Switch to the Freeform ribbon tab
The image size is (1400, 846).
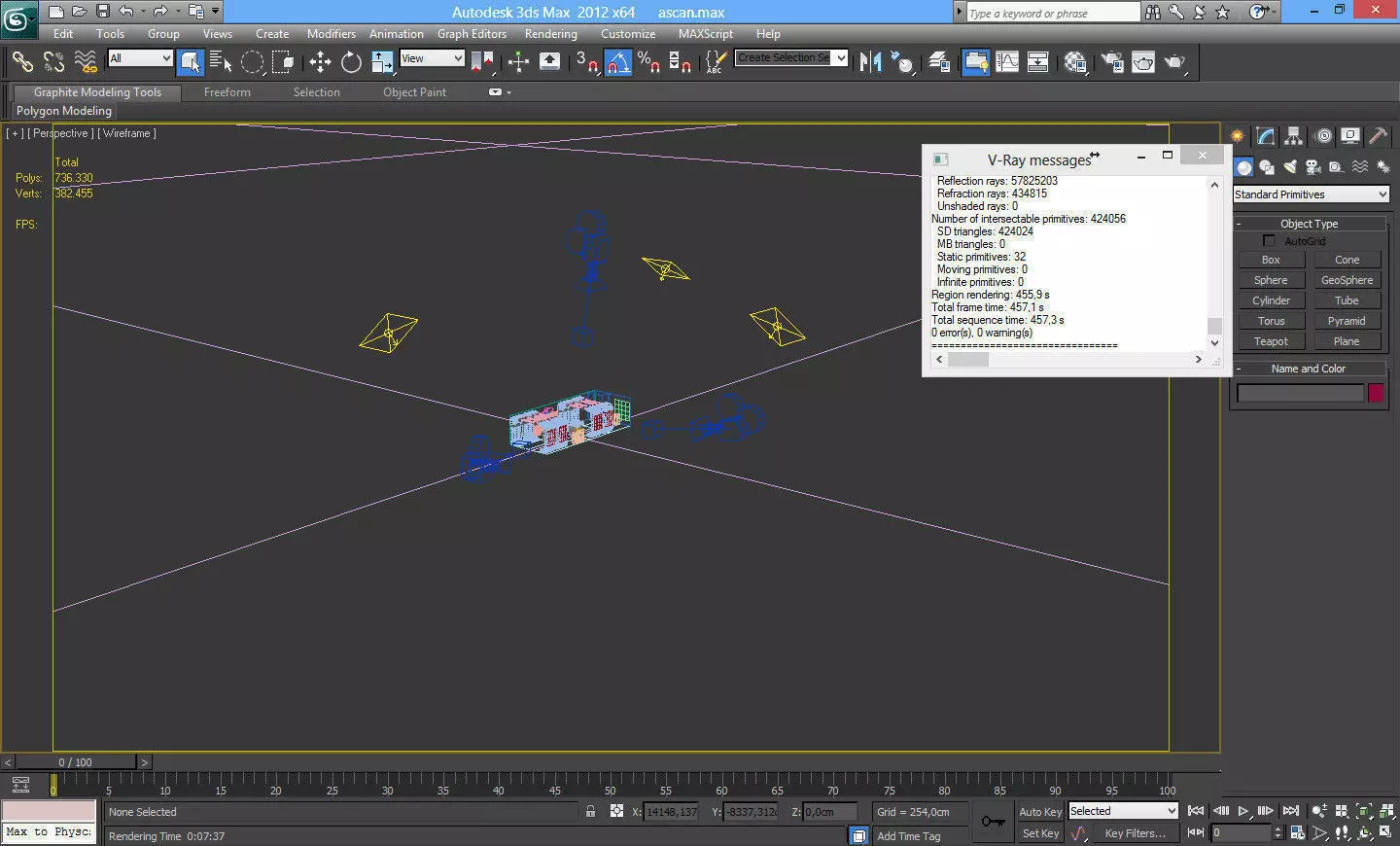(x=227, y=92)
